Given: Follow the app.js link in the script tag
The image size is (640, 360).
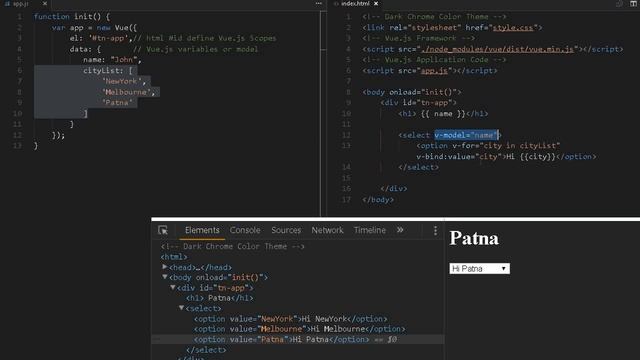Looking at the screenshot, I should click(x=434, y=71).
